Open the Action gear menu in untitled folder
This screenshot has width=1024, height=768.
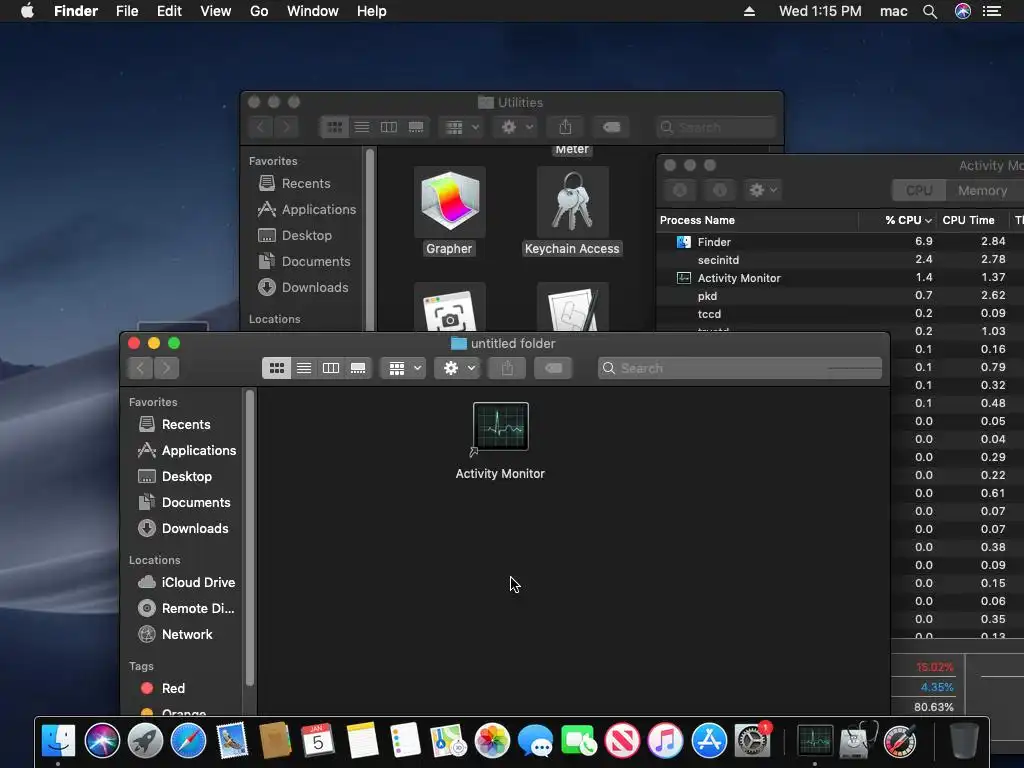click(458, 368)
